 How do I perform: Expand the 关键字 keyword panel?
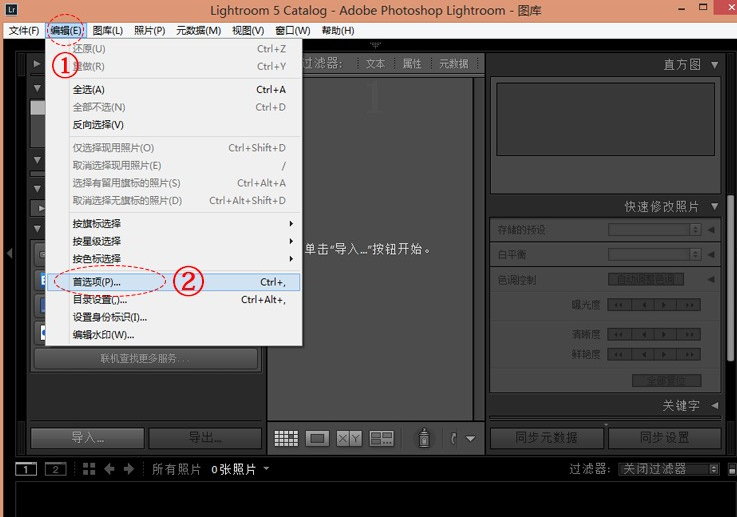(x=715, y=405)
